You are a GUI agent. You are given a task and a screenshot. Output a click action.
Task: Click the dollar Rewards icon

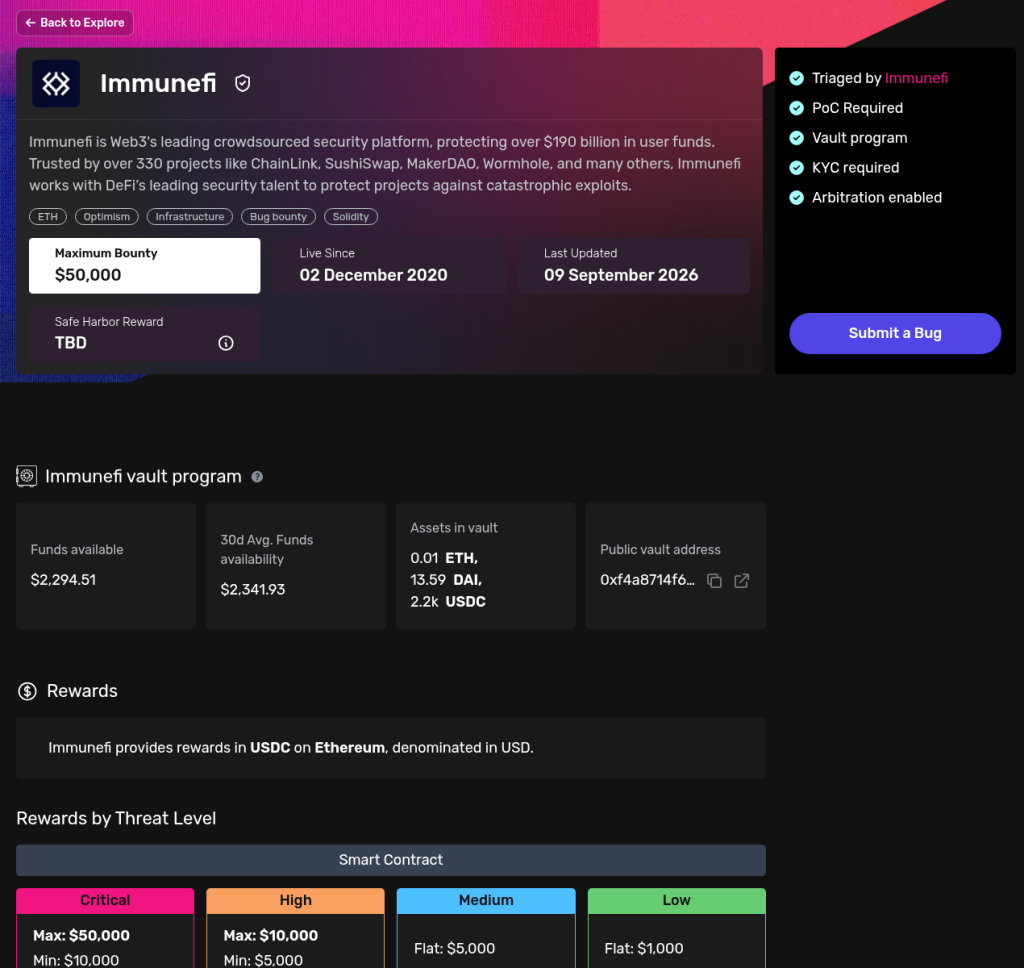click(27, 691)
